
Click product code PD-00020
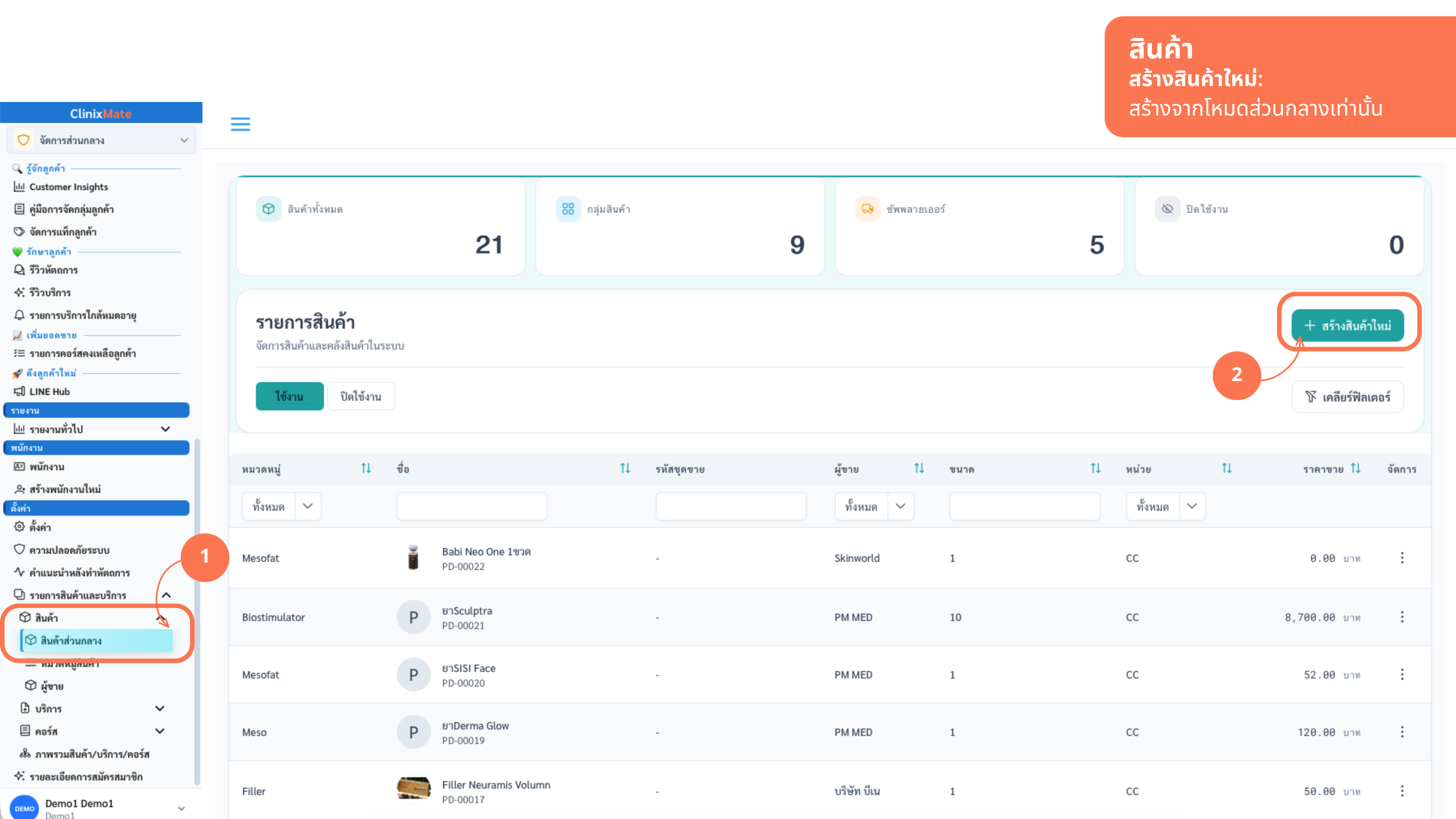click(463, 683)
